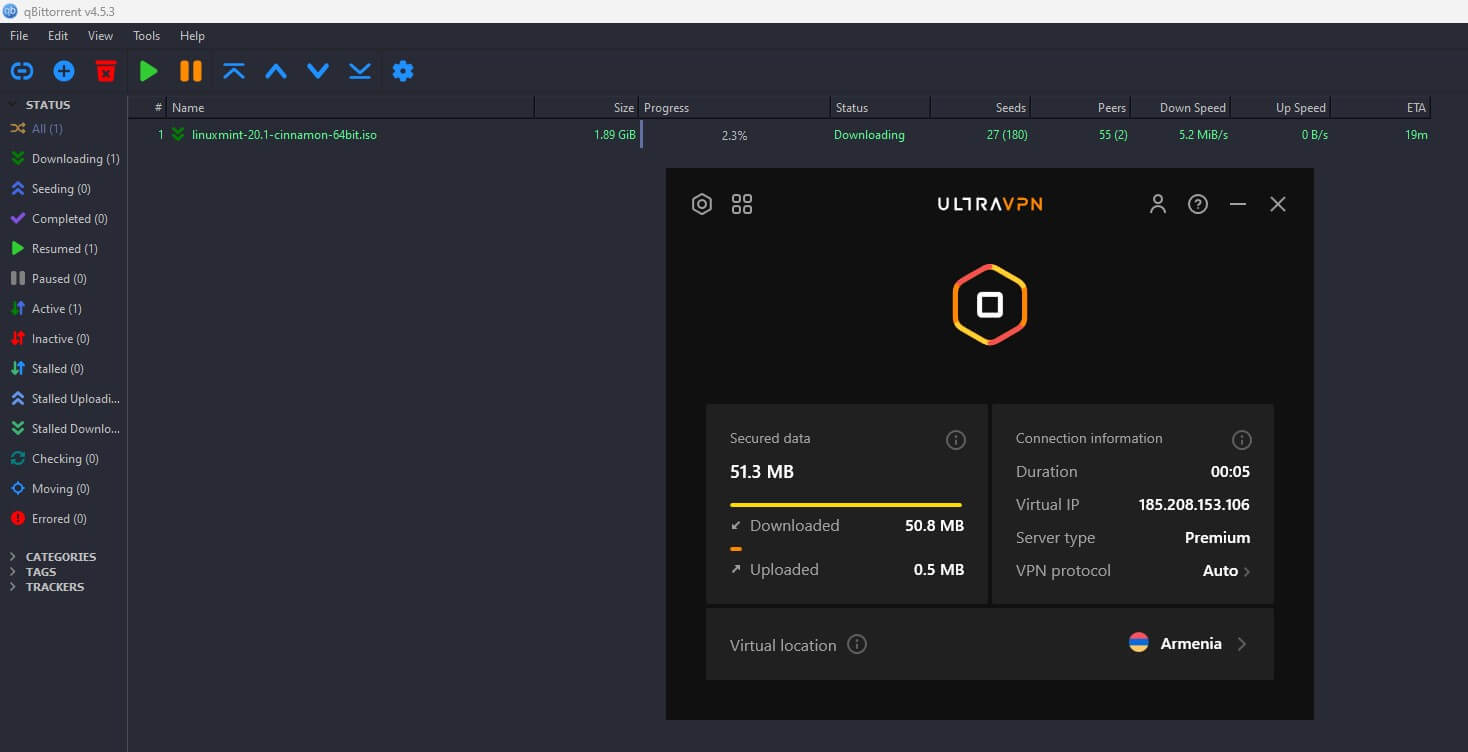Click Move down in queue arrow icon
1468x752 pixels.
(x=318, y=71)
